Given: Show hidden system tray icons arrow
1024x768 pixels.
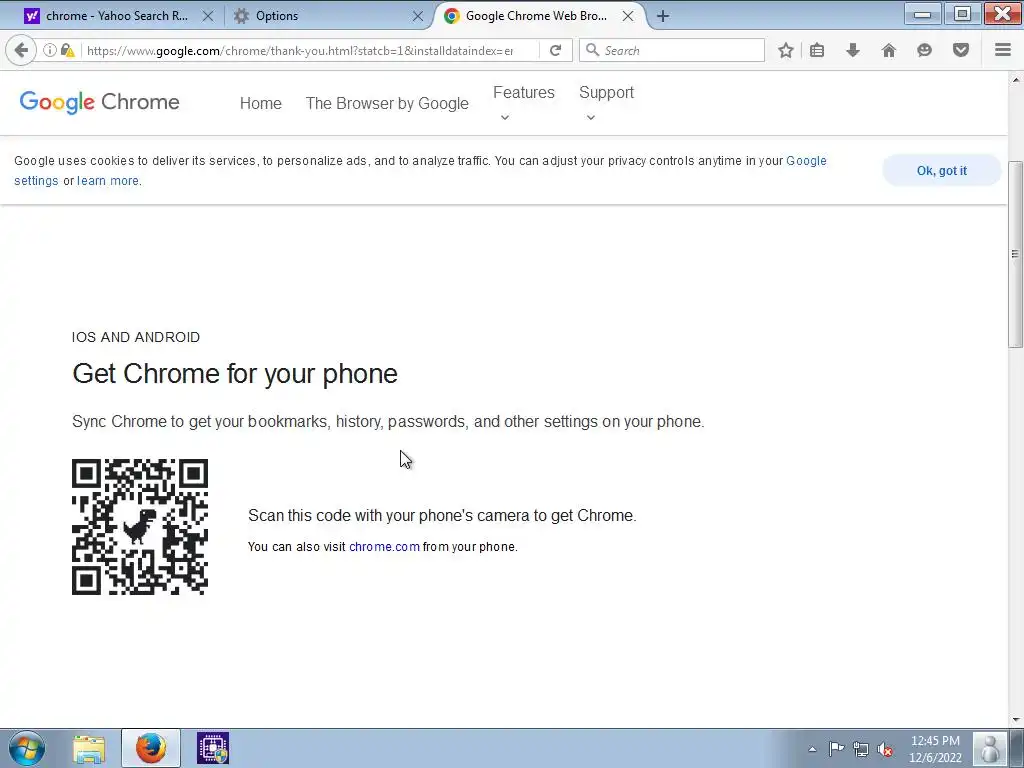Looking at the screenshot, I should pos(812,749).
